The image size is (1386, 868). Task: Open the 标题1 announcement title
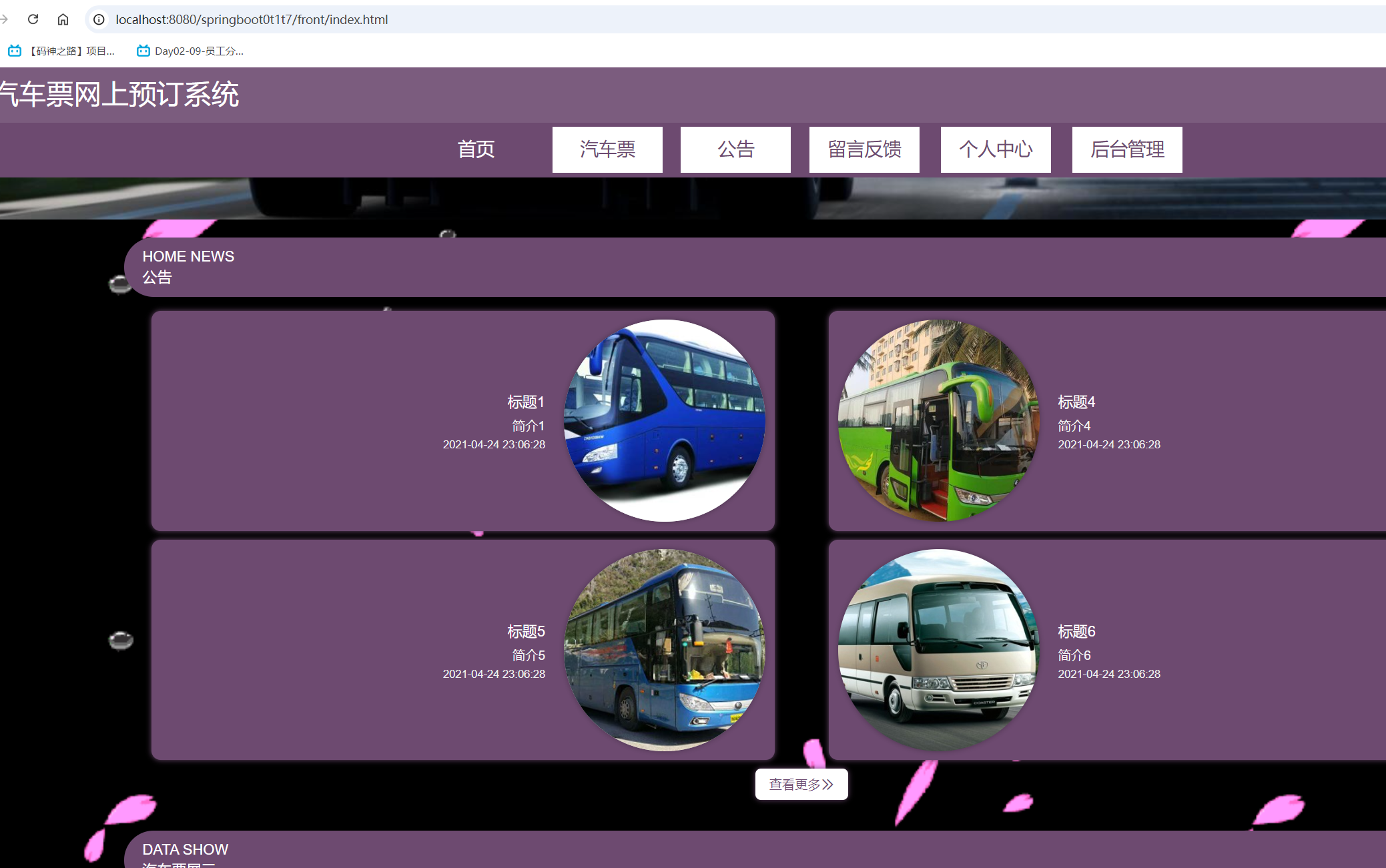tap(526, 402)
